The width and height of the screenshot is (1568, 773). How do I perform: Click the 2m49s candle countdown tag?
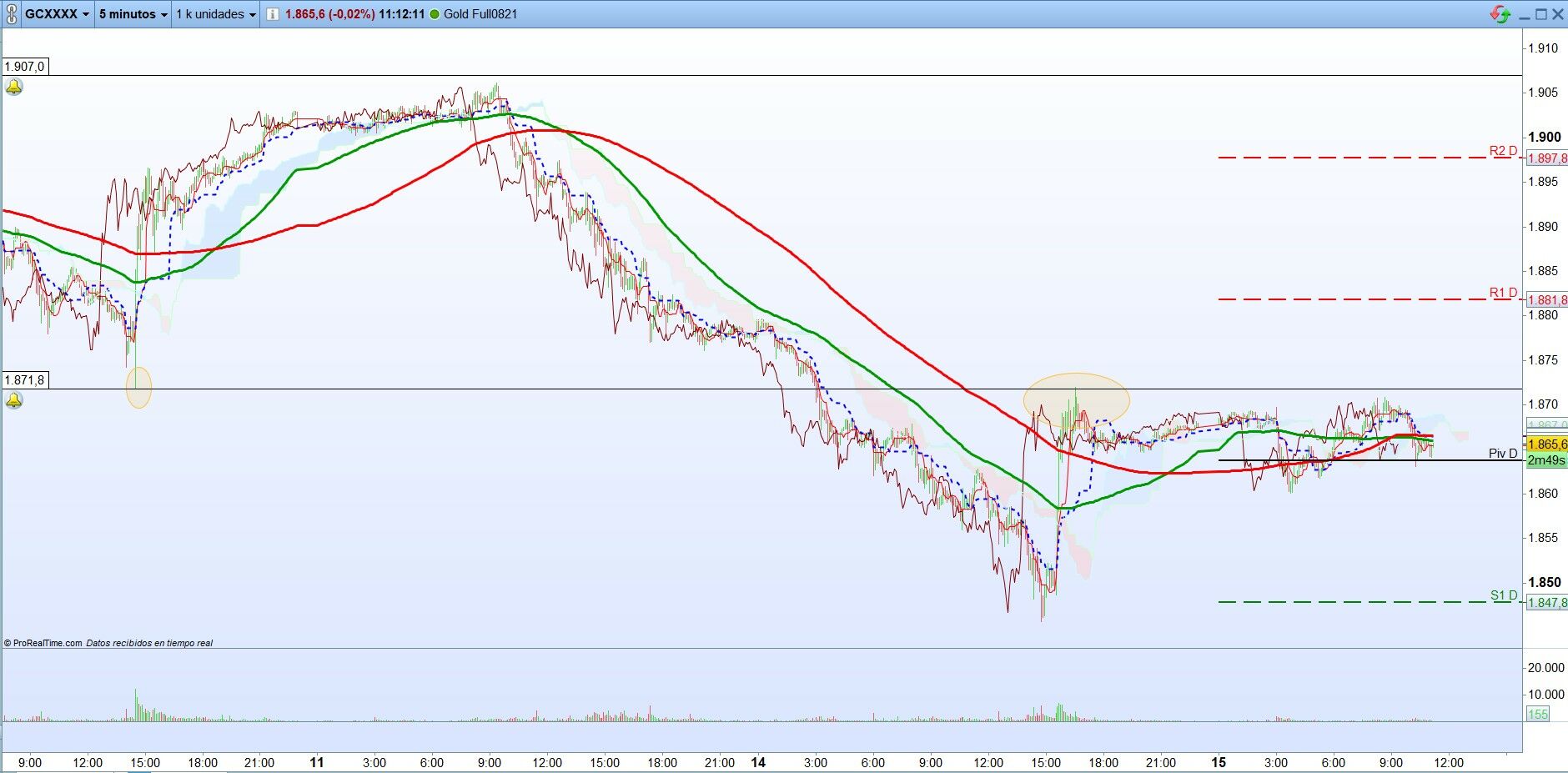[x=1546, y=460]
